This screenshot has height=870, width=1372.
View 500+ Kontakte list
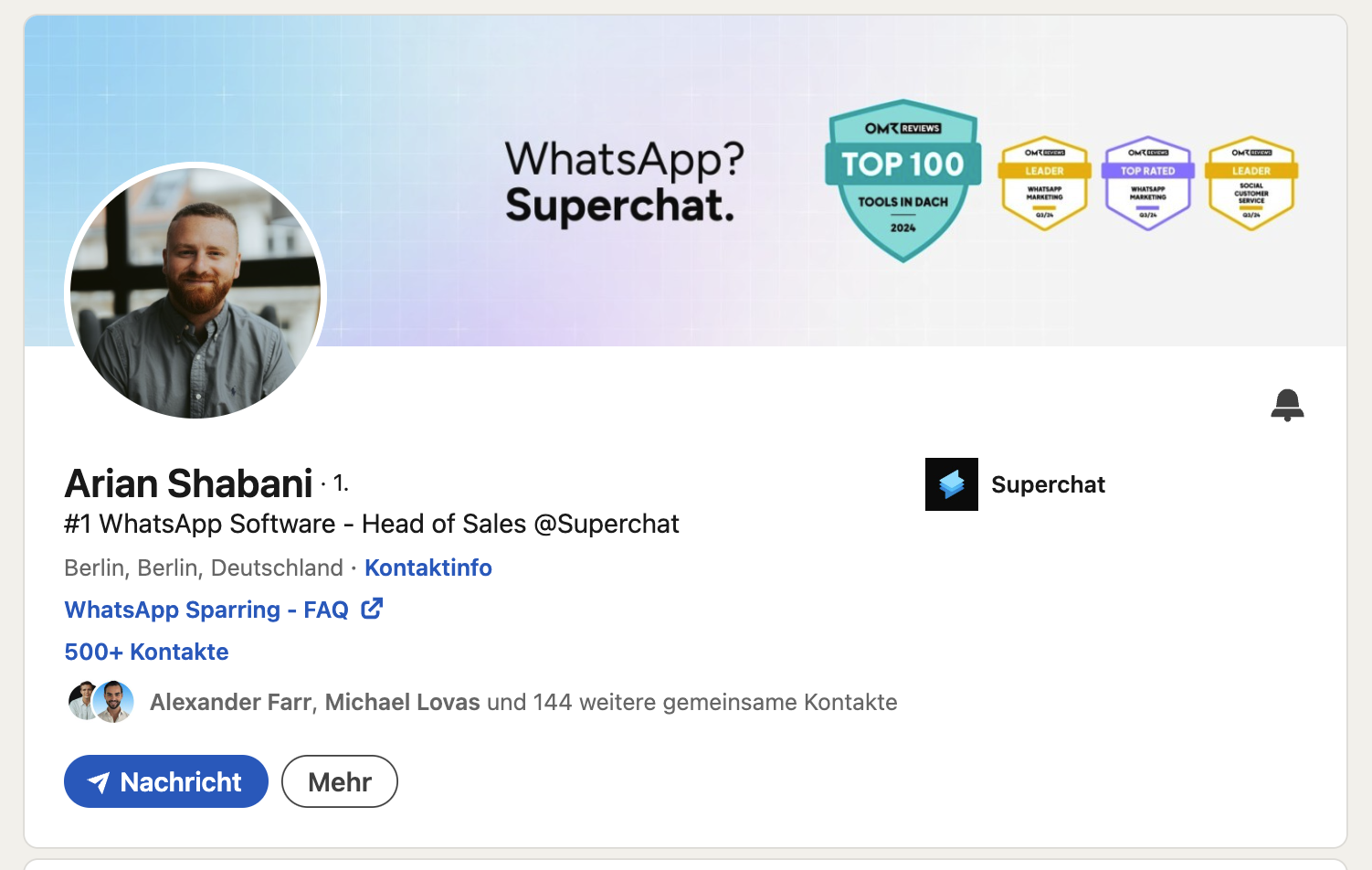tap(146, 652)
